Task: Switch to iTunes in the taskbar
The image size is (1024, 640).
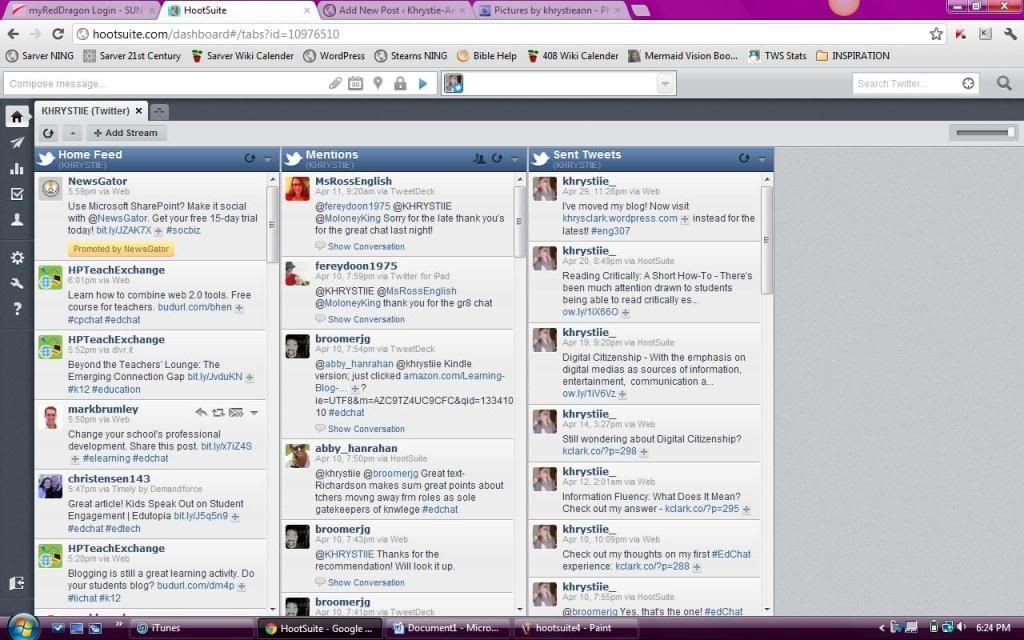Action: [x=191, y=628]
